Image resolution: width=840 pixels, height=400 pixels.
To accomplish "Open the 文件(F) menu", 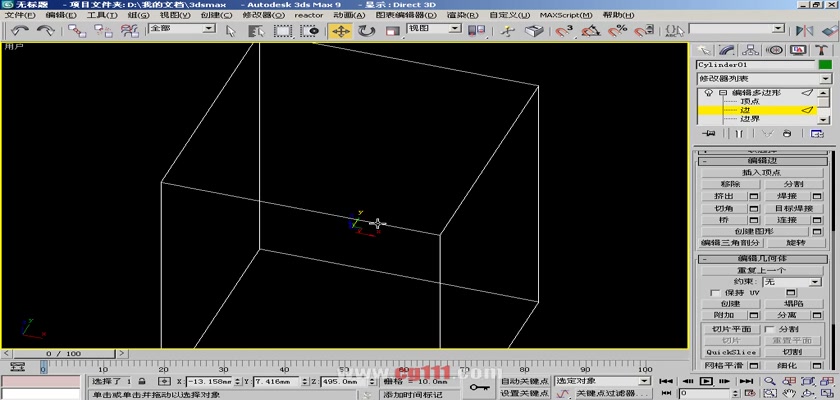I will point(20,15).
